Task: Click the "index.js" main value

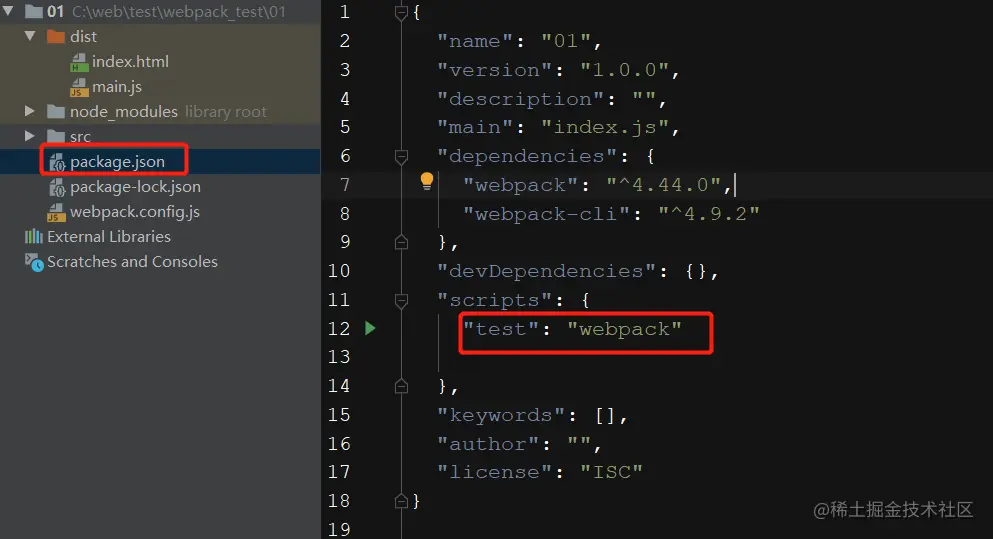Action: (x=605, y=127)
